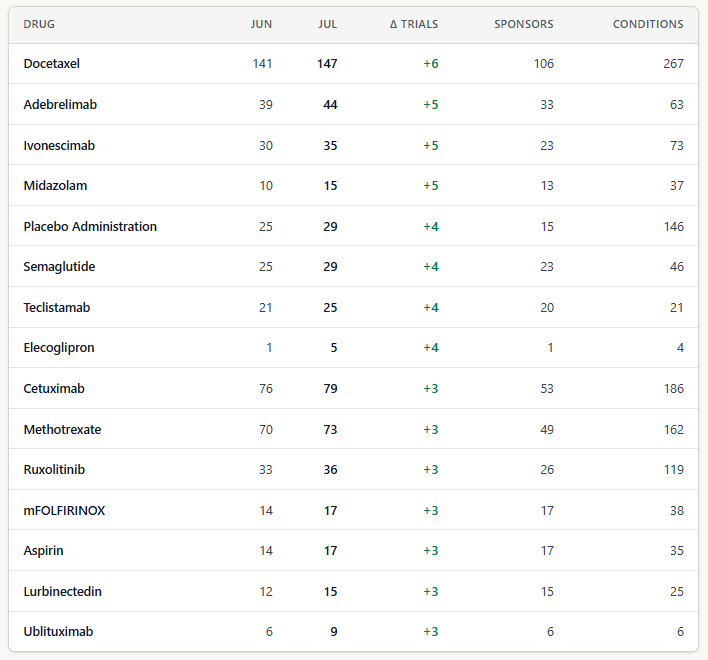This screenshot has width=708, height=660.
Task: Click Midazolam's +5 trials change
Action: pyautogui.click(x=431, y=186)
